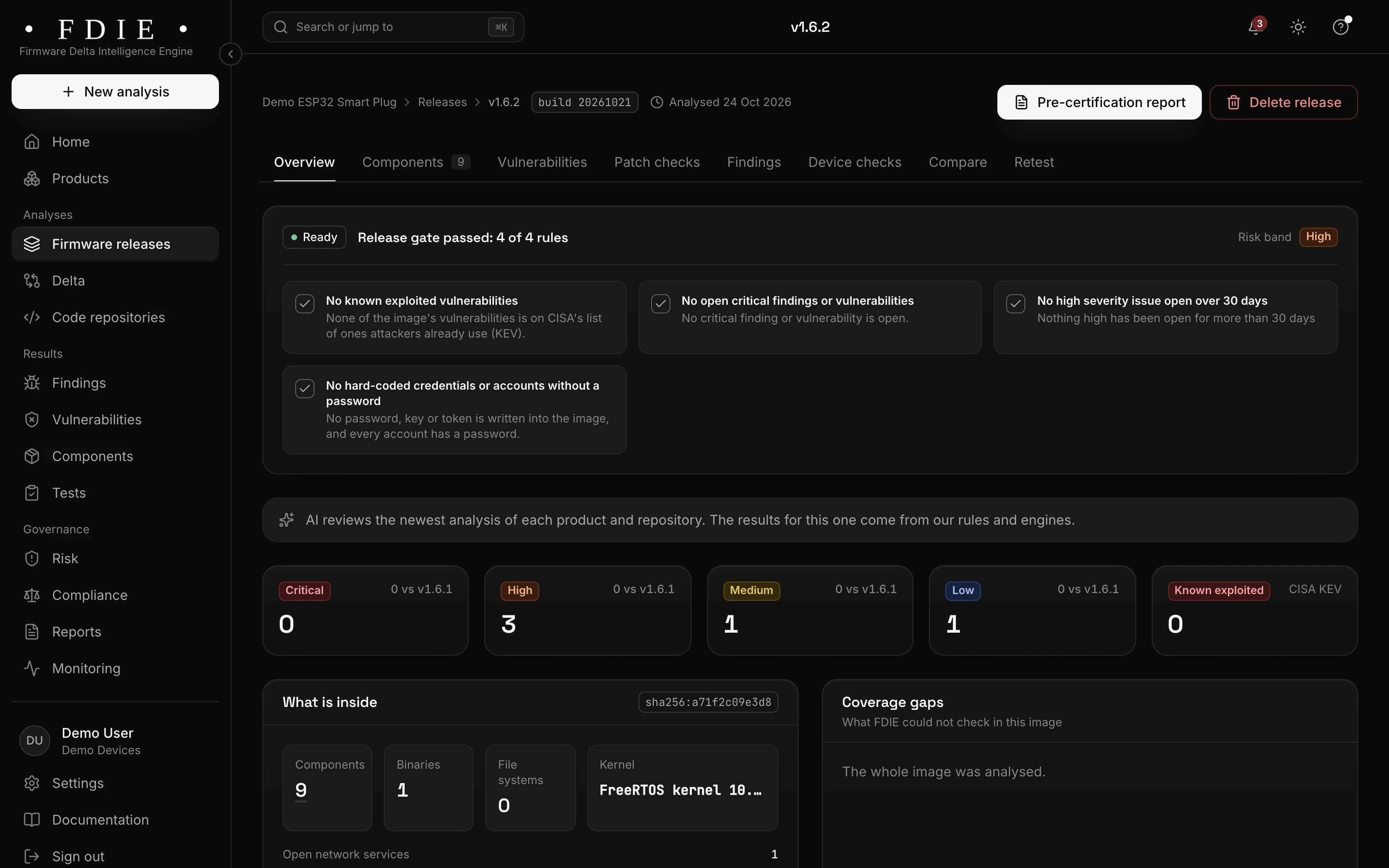Click the Vulnerabilities shield icon in sidebar
This screenshot has width=1389, height=868.
tap(32, 420)
